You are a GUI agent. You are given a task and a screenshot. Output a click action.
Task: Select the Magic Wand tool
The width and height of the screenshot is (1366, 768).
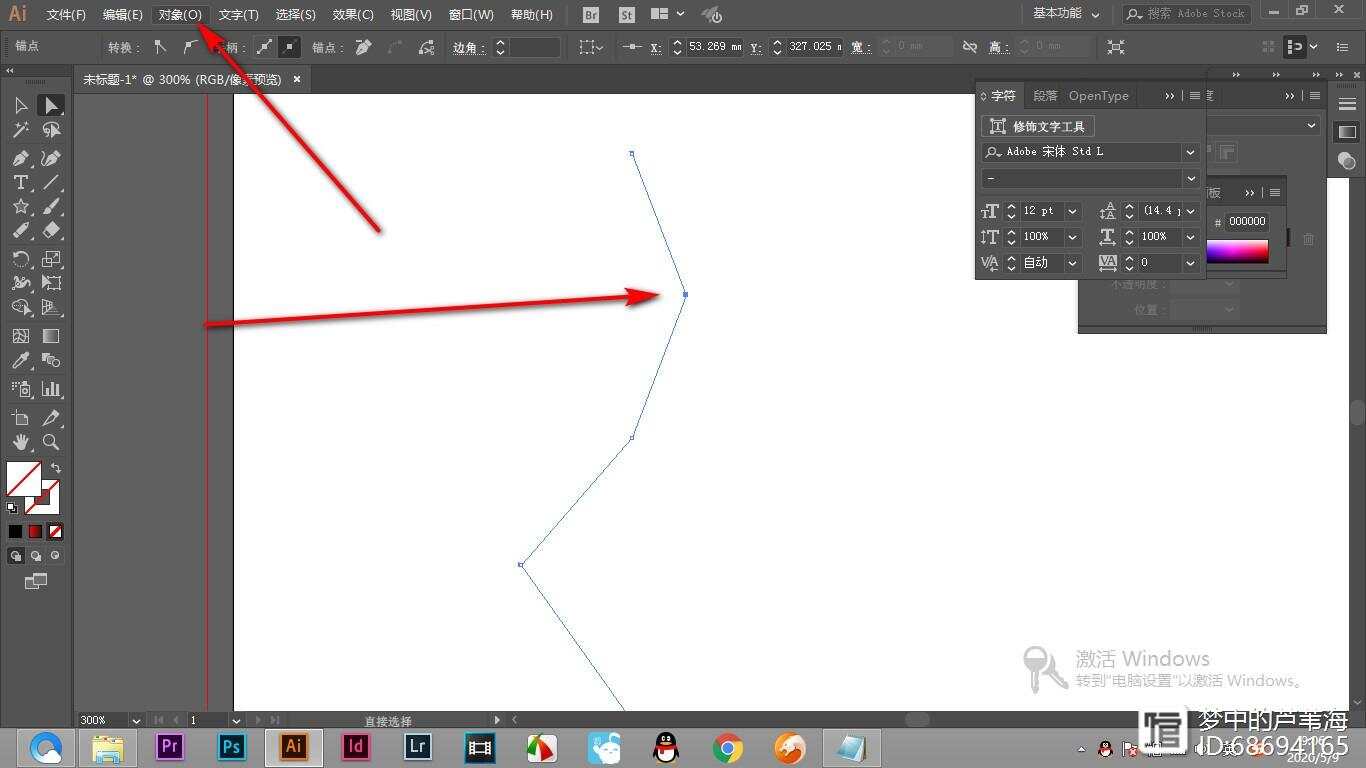click(x=21, y=130)
